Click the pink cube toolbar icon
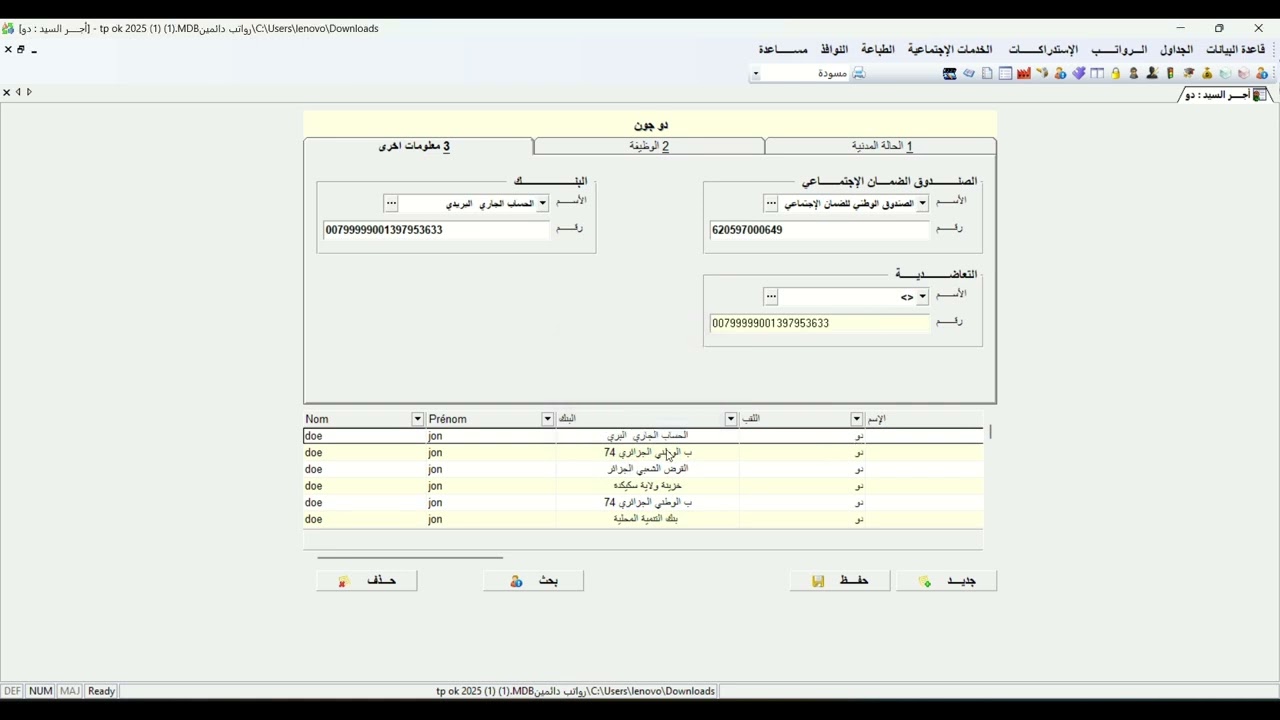 1244,73
